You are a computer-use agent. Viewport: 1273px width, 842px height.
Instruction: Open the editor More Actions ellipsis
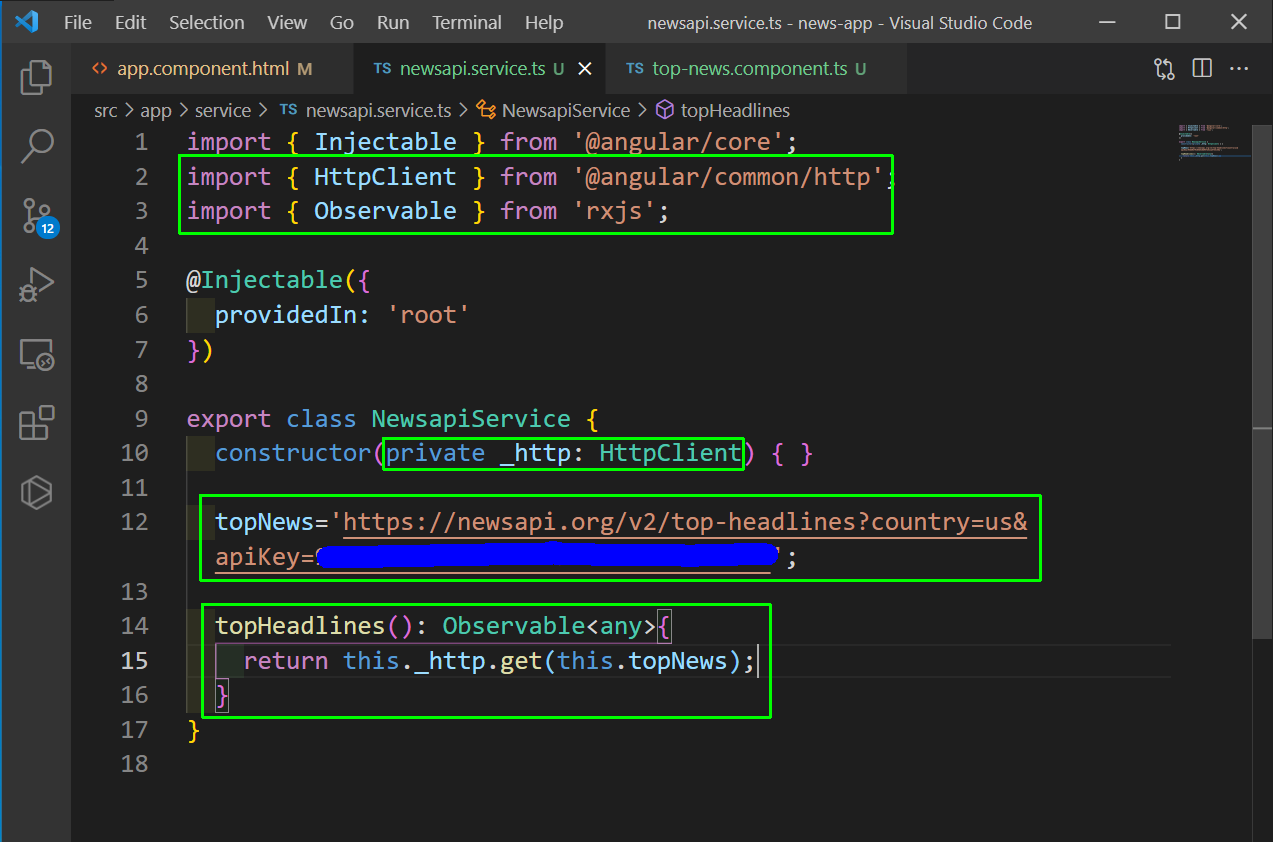click(1239, 69)
